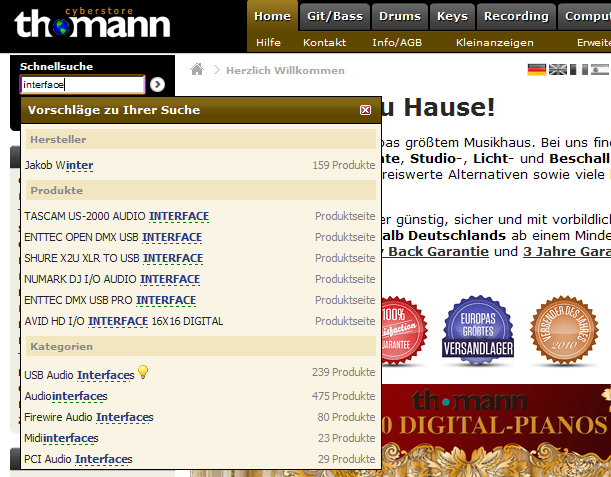
Task: Click the '159 Produkte' count
Action: (x=344, y=165)
